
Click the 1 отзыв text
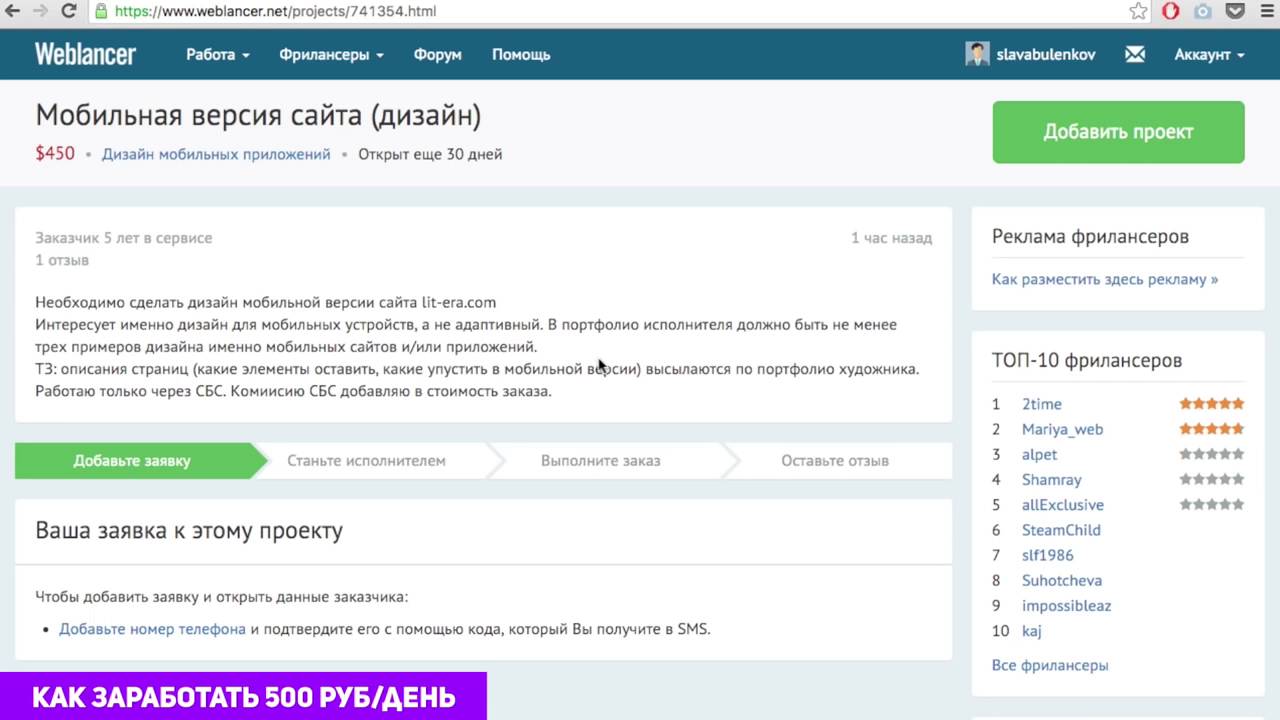62,260
